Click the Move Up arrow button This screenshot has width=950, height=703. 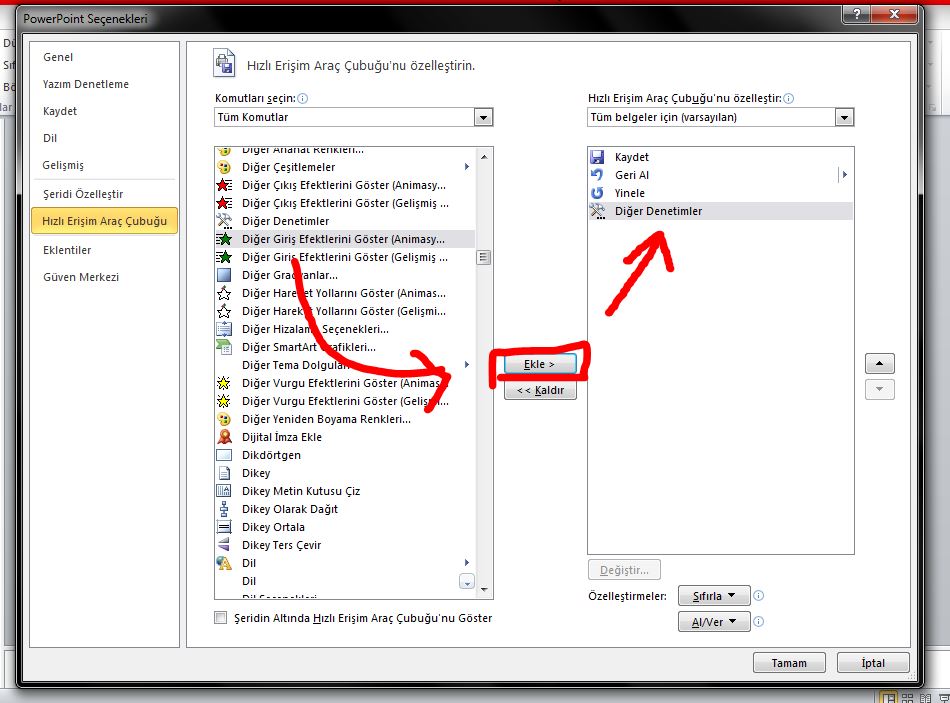[880, 364]
